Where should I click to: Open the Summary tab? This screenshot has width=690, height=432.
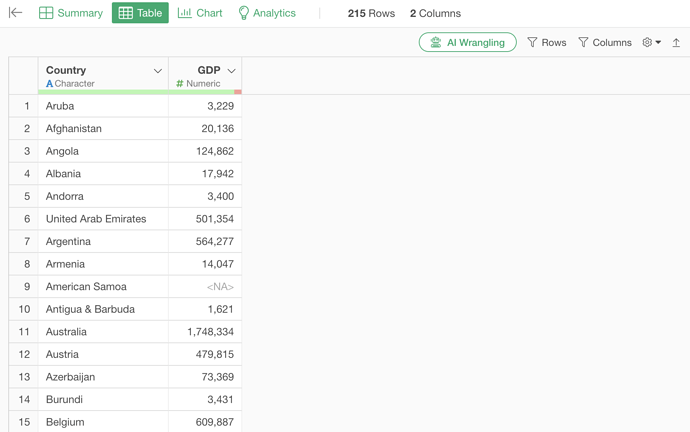pyautogui.click(x=70, y=14)
